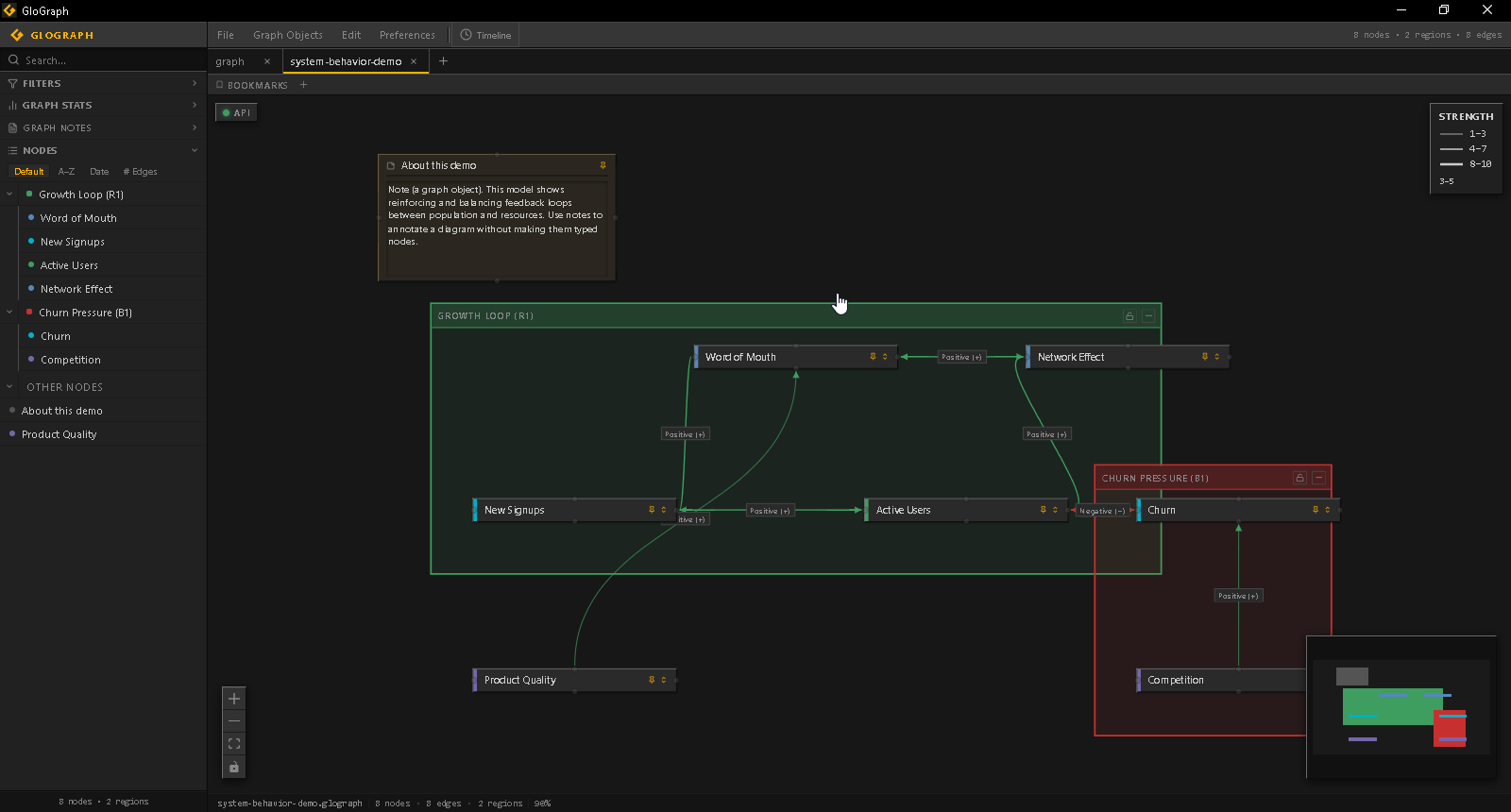Click expand arrows on Active Users node
This screenshot has height=812, width=1511.
[1055, 510]
